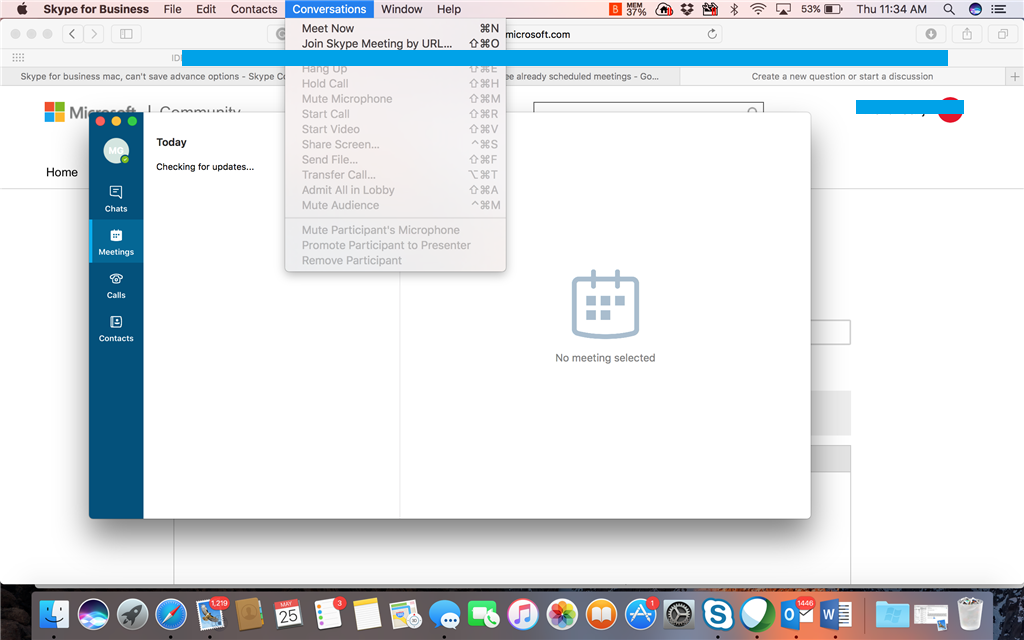Open the Wi-Fi status menu
This screenshot has height=640, width=1024.
point(758,9)
